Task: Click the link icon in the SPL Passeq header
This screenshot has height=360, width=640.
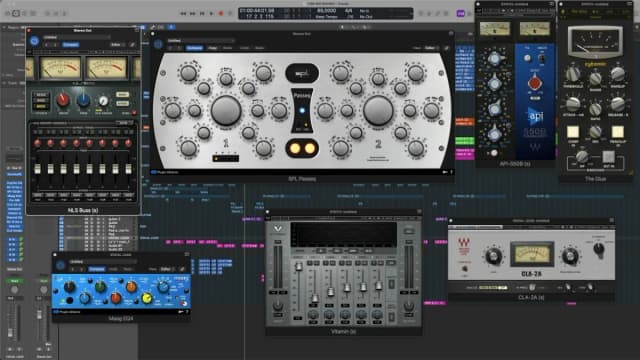Action: pyautogui.click(x=447, y=48)
